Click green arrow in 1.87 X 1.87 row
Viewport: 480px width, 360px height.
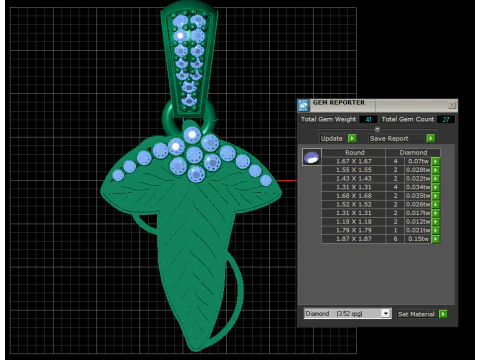click(x=436, y=239)
